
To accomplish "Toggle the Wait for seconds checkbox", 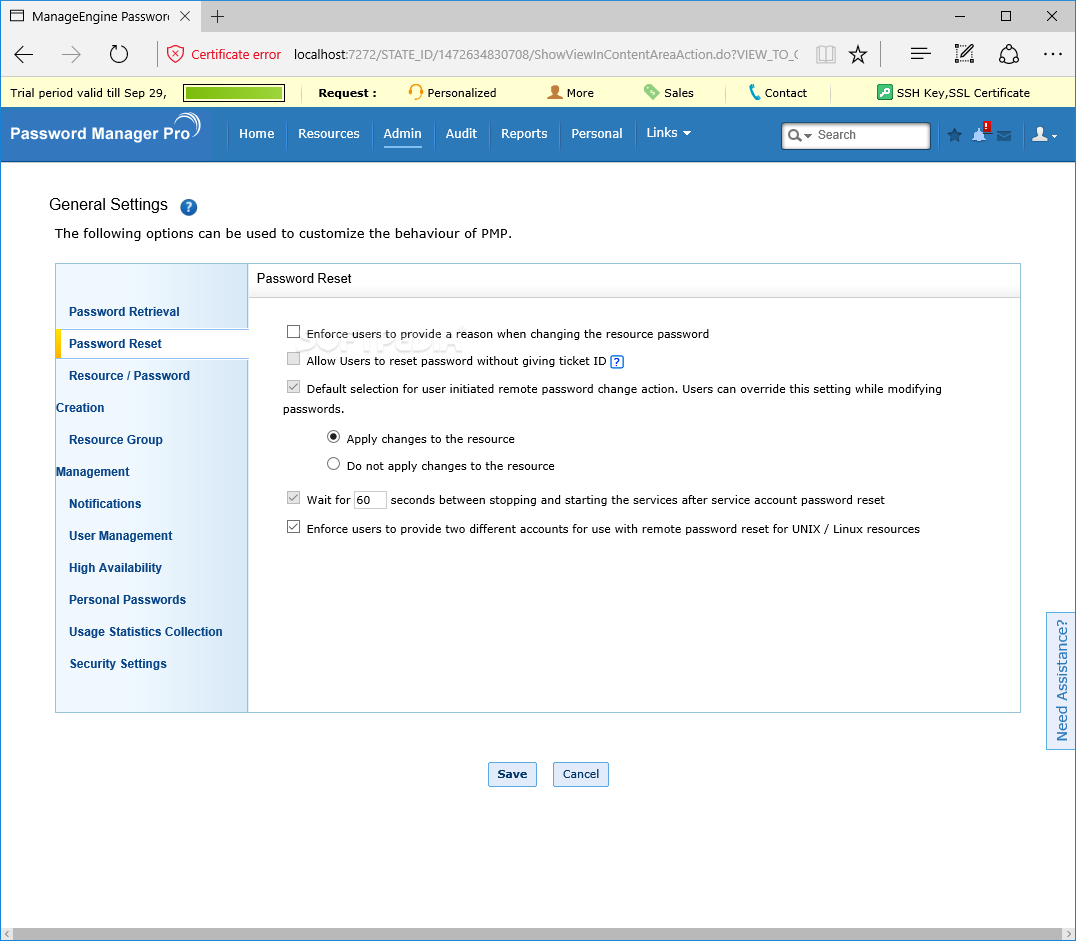I will [x=294, y=498].
